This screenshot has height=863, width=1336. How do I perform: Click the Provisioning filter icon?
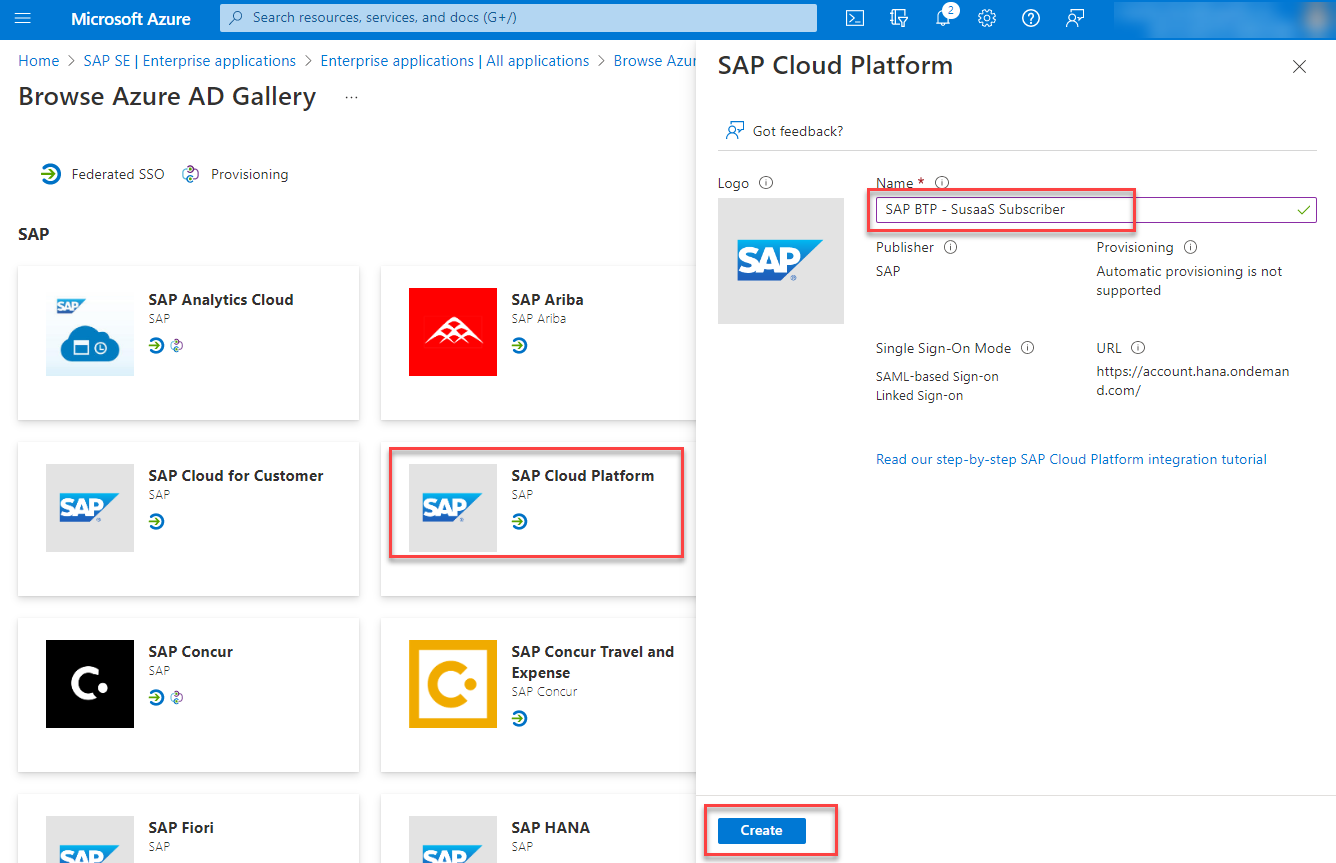coord(191,174)
